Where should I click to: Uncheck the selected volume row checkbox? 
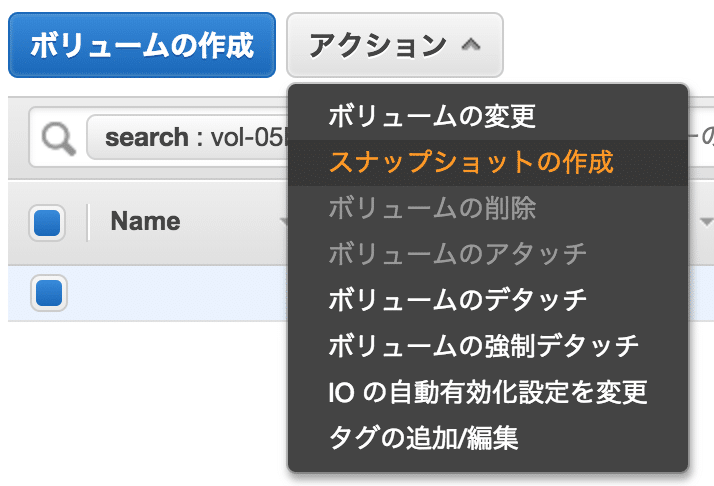pyautogui.click(x=49, y=293)
